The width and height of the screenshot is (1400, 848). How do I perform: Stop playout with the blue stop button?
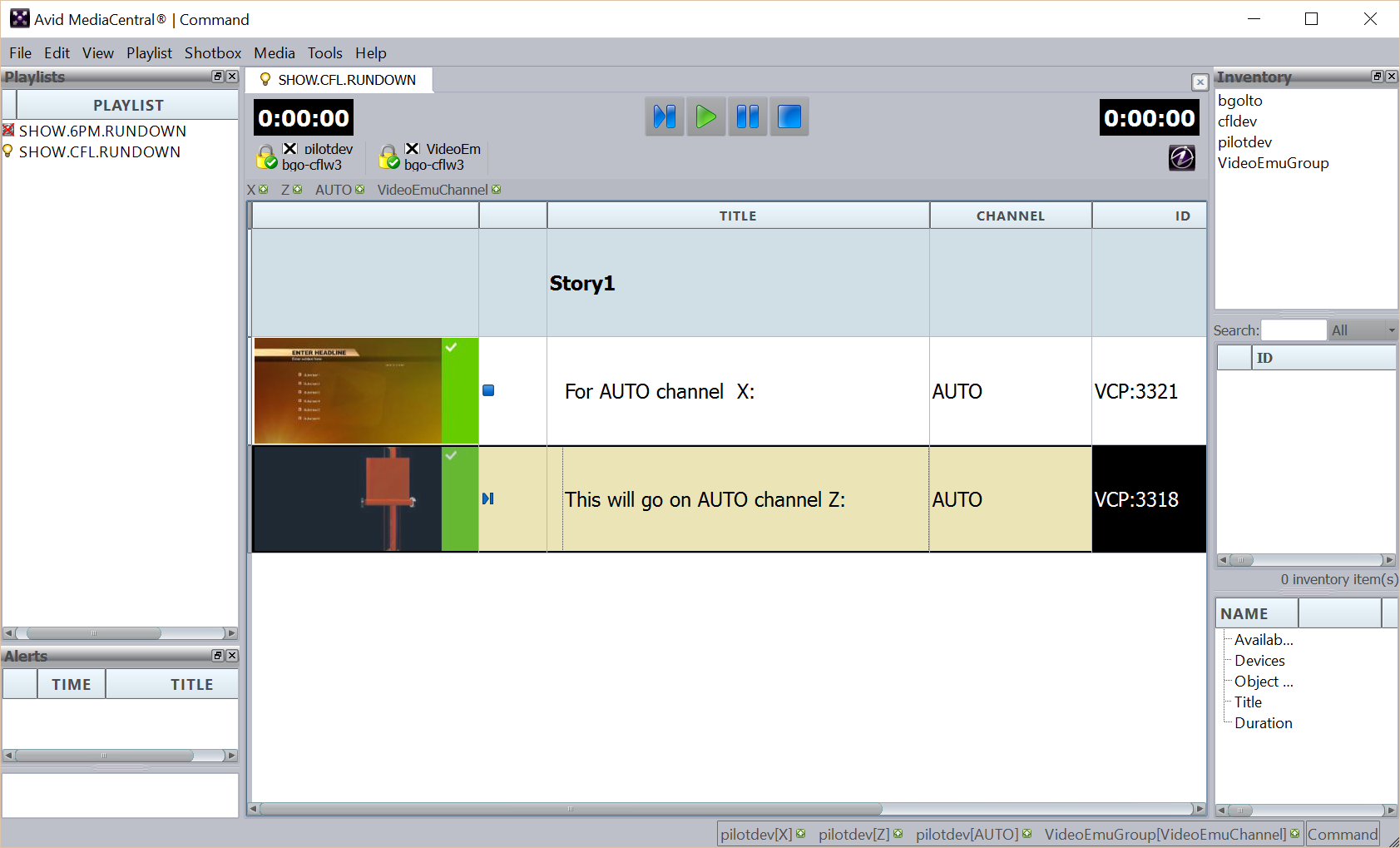point(789,117)
